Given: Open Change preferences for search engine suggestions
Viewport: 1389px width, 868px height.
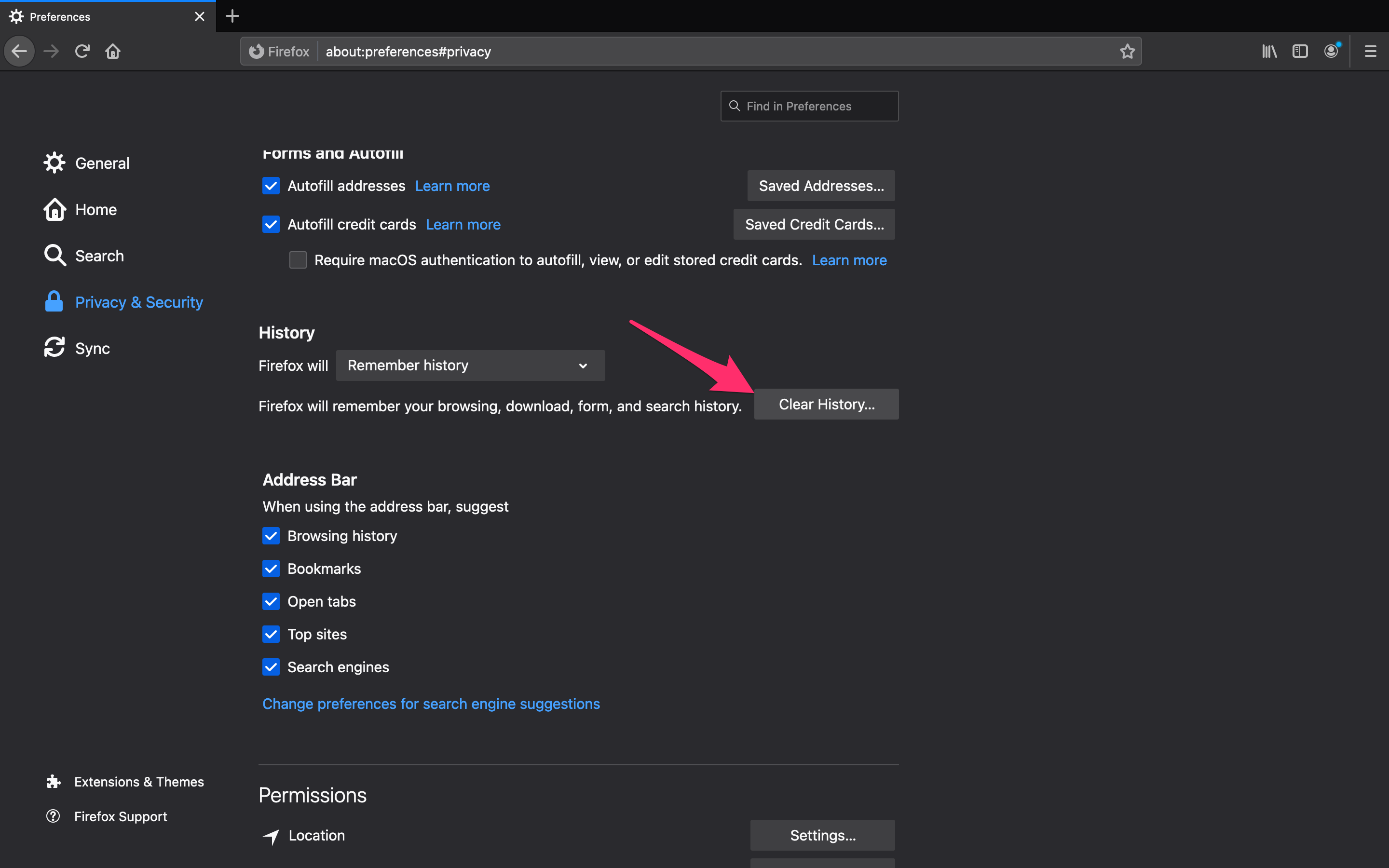Looking at the screenshot, I should click(431, 704).
